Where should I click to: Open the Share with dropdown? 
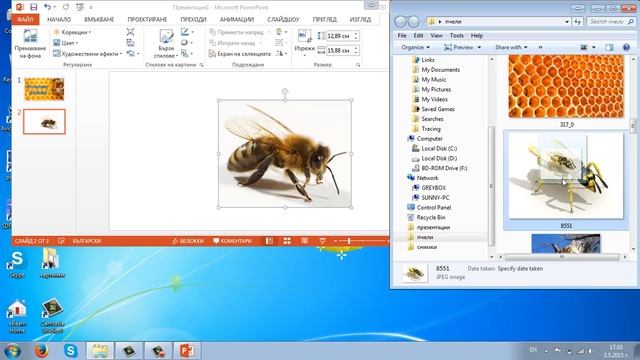pos(511,47)
